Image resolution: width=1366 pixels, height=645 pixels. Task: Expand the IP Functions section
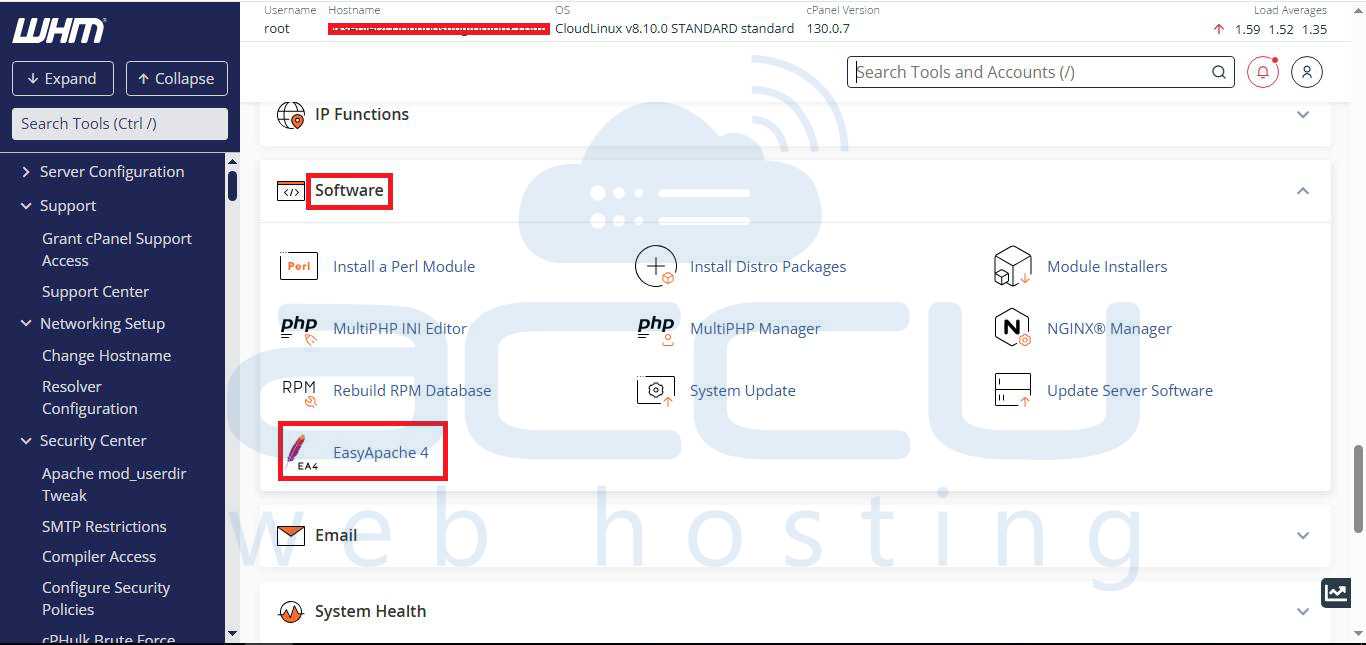[1302, 114]
